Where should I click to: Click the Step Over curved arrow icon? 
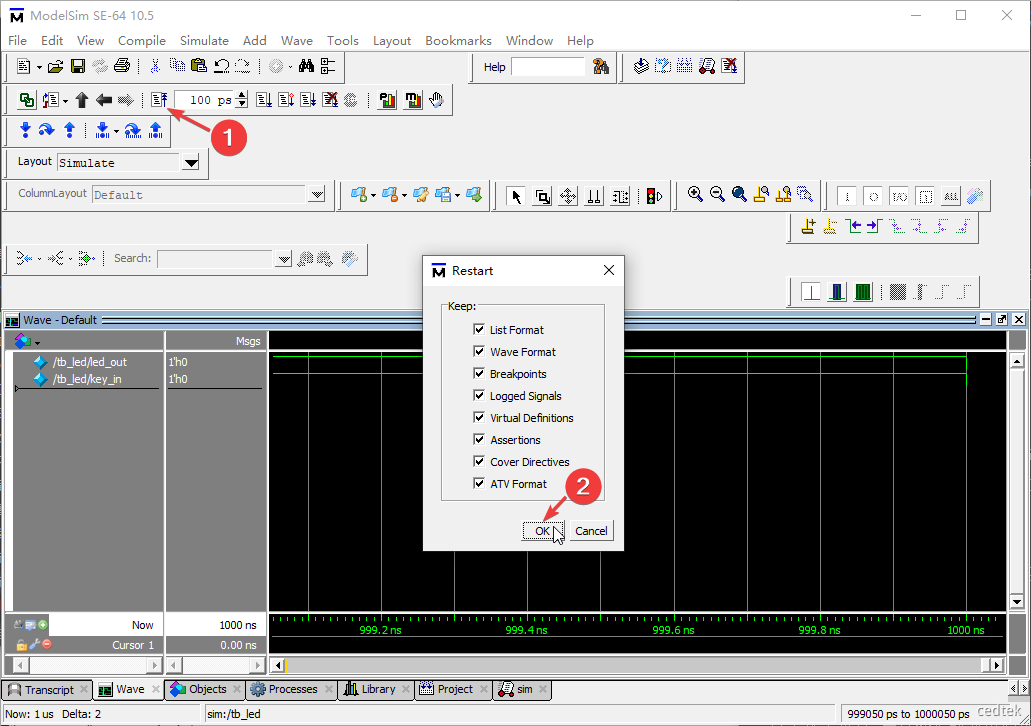(46, 130)
